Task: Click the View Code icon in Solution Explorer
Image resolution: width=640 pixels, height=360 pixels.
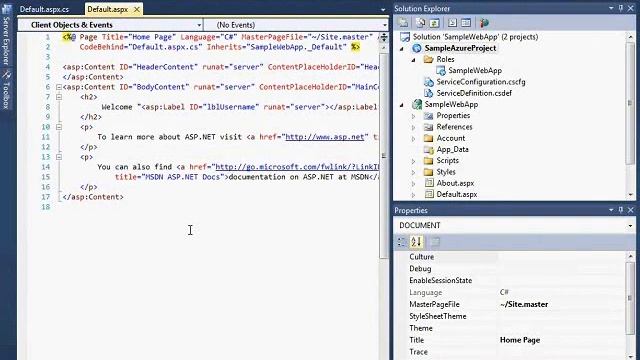Action: click(x=452, y=23)
